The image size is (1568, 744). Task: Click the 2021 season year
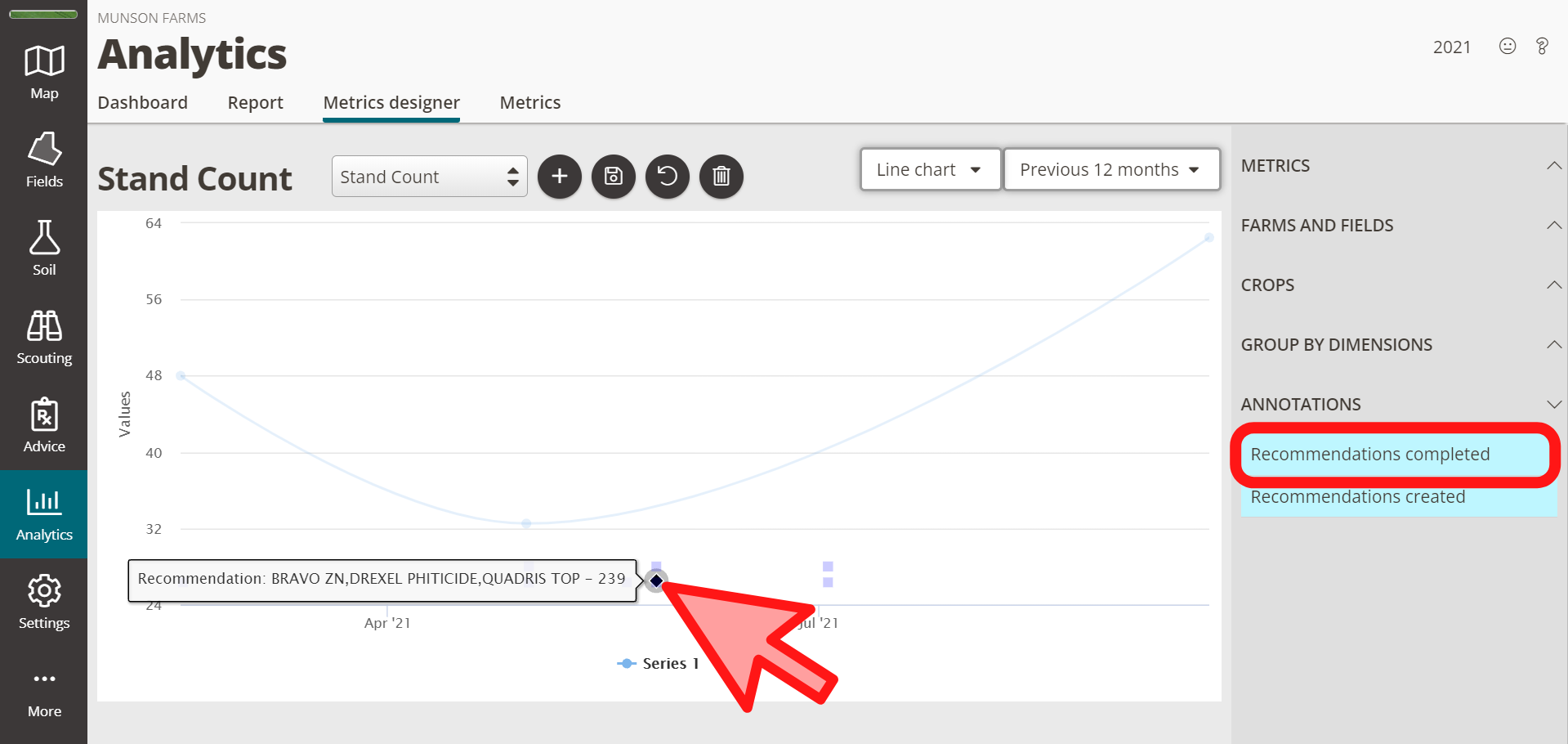coord(1452,47)
